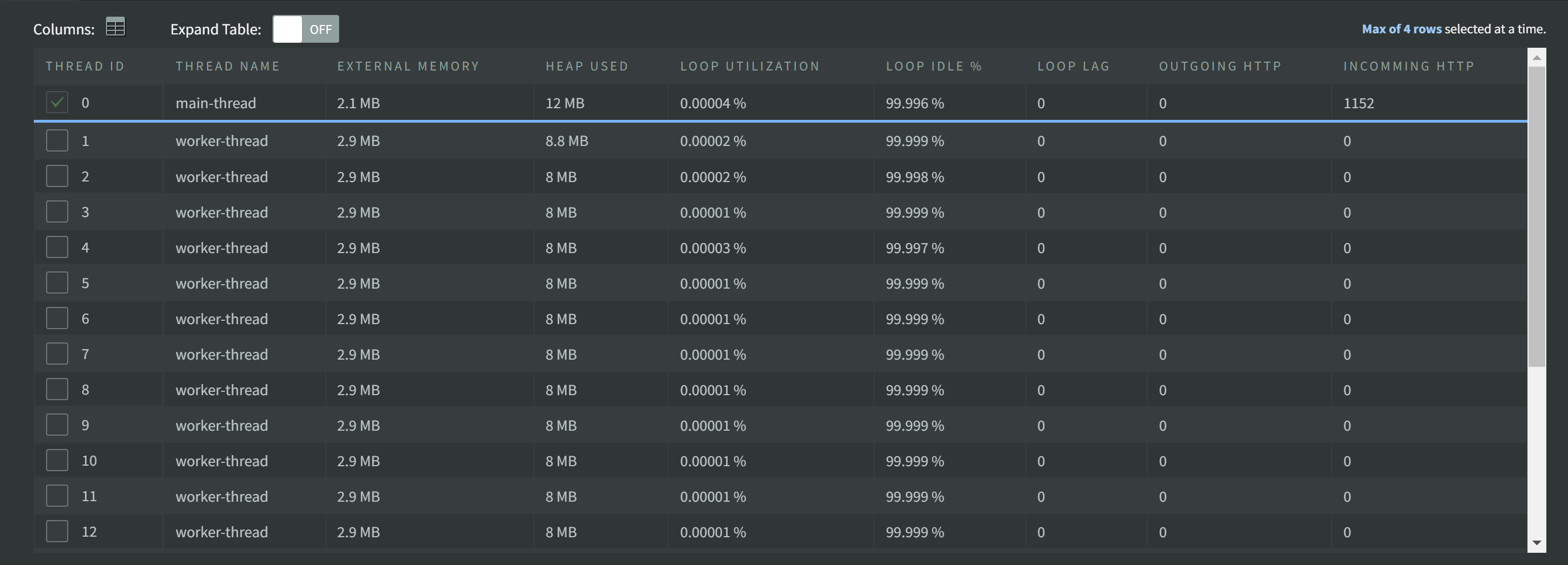The width and height of the screenshot is (1568, 565).
Task: Check the checkbox for thread 1
Action: (x=57, y=140)
